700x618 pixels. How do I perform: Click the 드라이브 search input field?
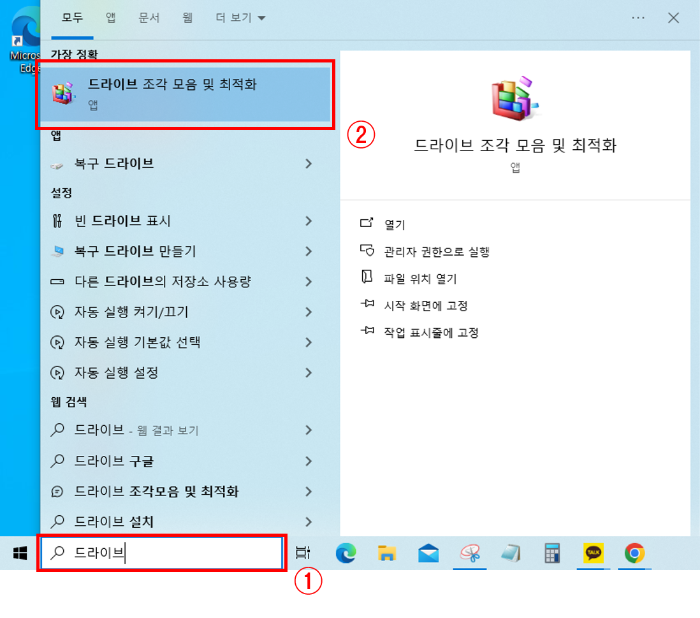coord(162,553)
